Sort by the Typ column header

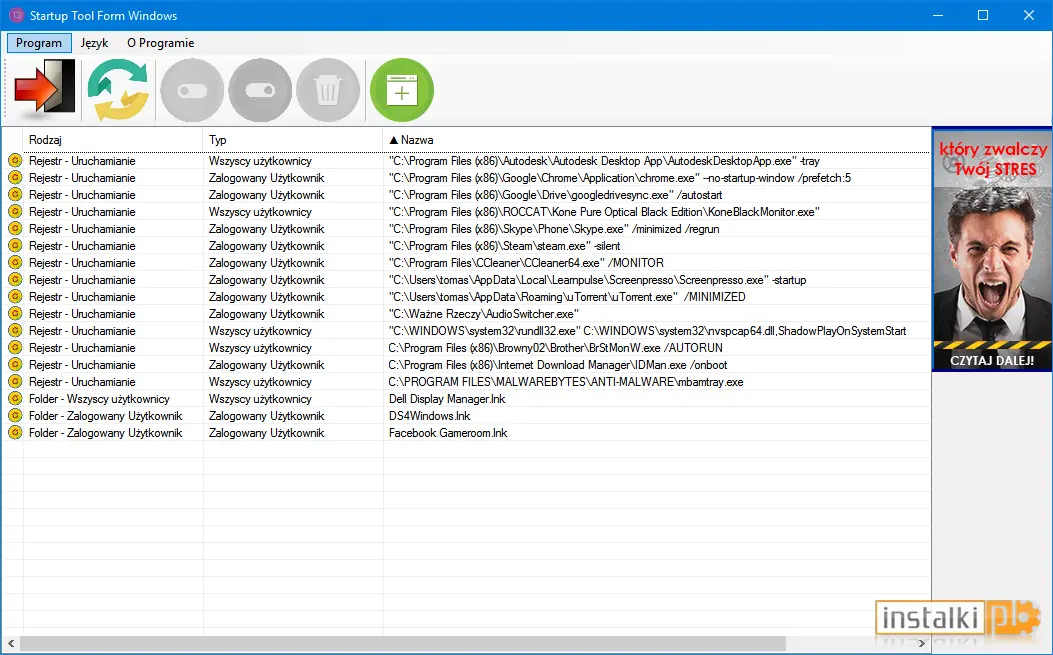[293, 140]
